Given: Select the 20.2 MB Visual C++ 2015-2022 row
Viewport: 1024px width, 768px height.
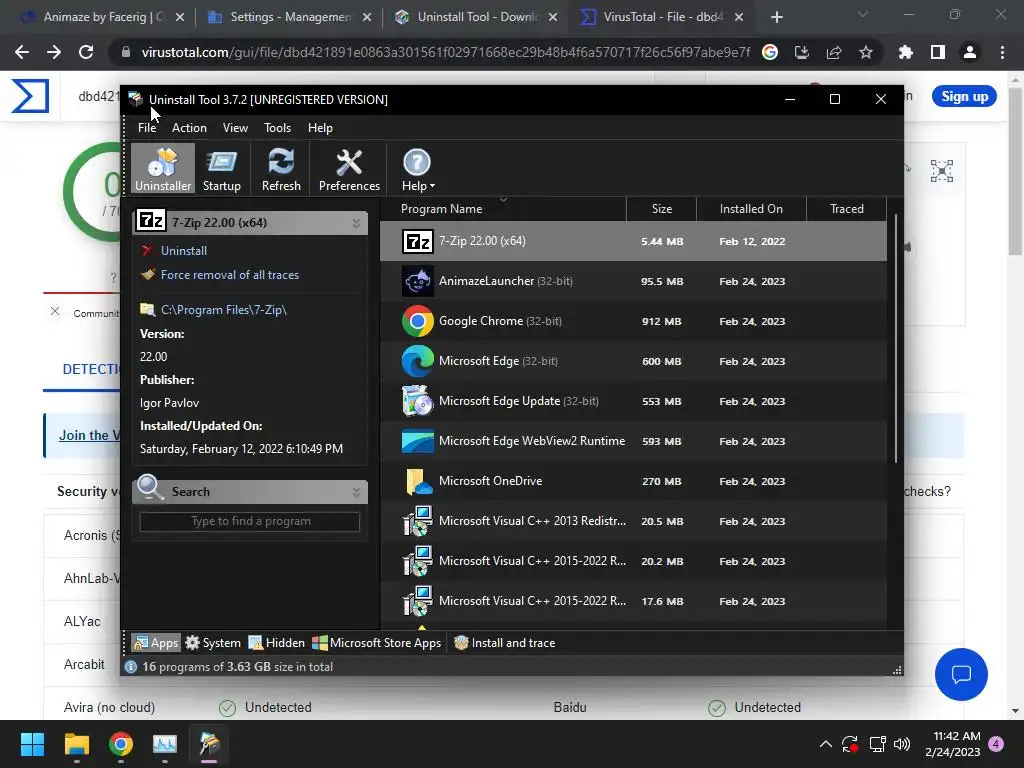Looking at the screenshot, I should pos(633,561).
